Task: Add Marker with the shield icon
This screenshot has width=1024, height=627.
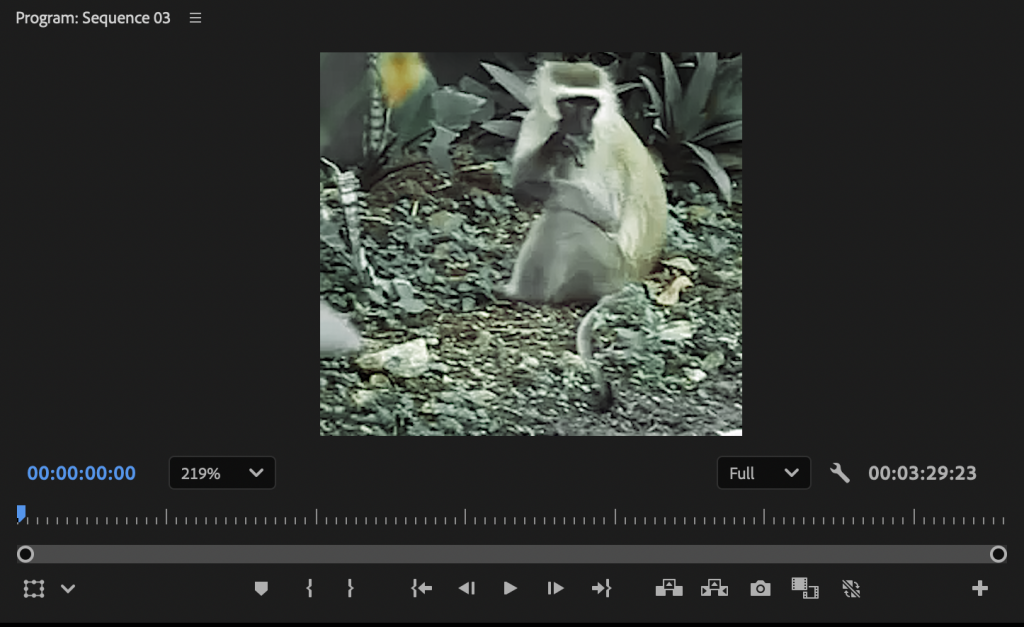Action: coord(261,588)
